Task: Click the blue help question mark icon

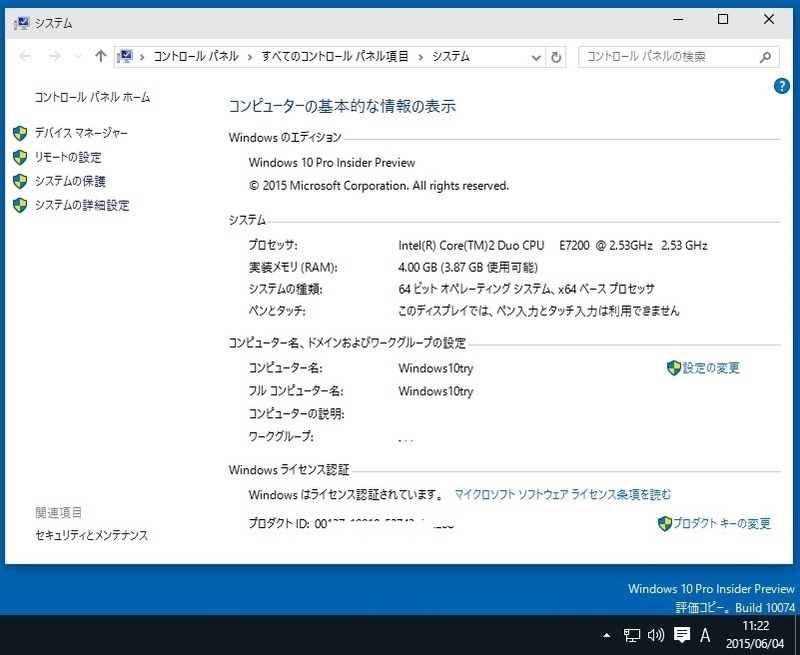Action: [782, 86]
